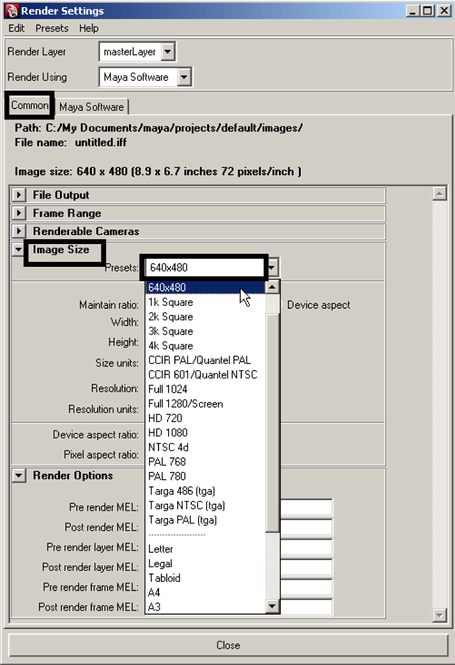The height and width of the screenshot is (665, 455).
Task: Switch to the Maya Software tab
Action: coord(92,107)
